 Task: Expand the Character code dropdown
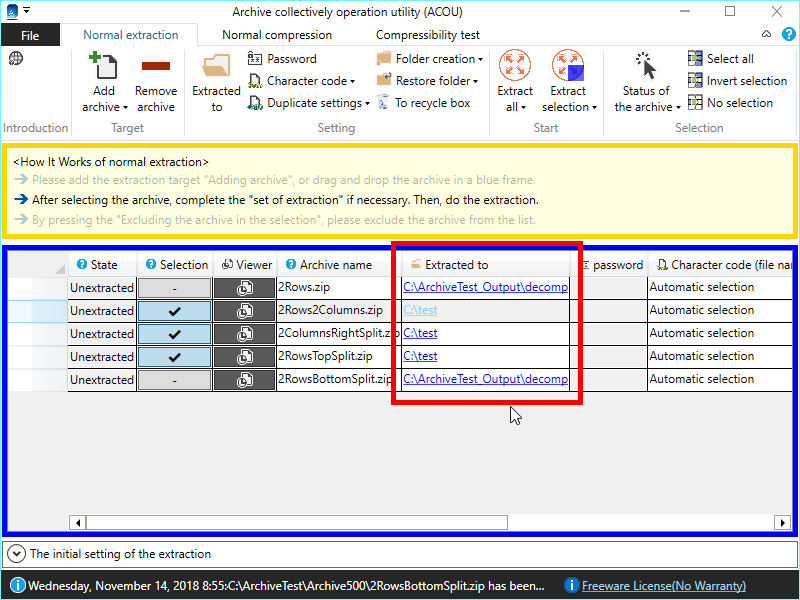[310, 81]
